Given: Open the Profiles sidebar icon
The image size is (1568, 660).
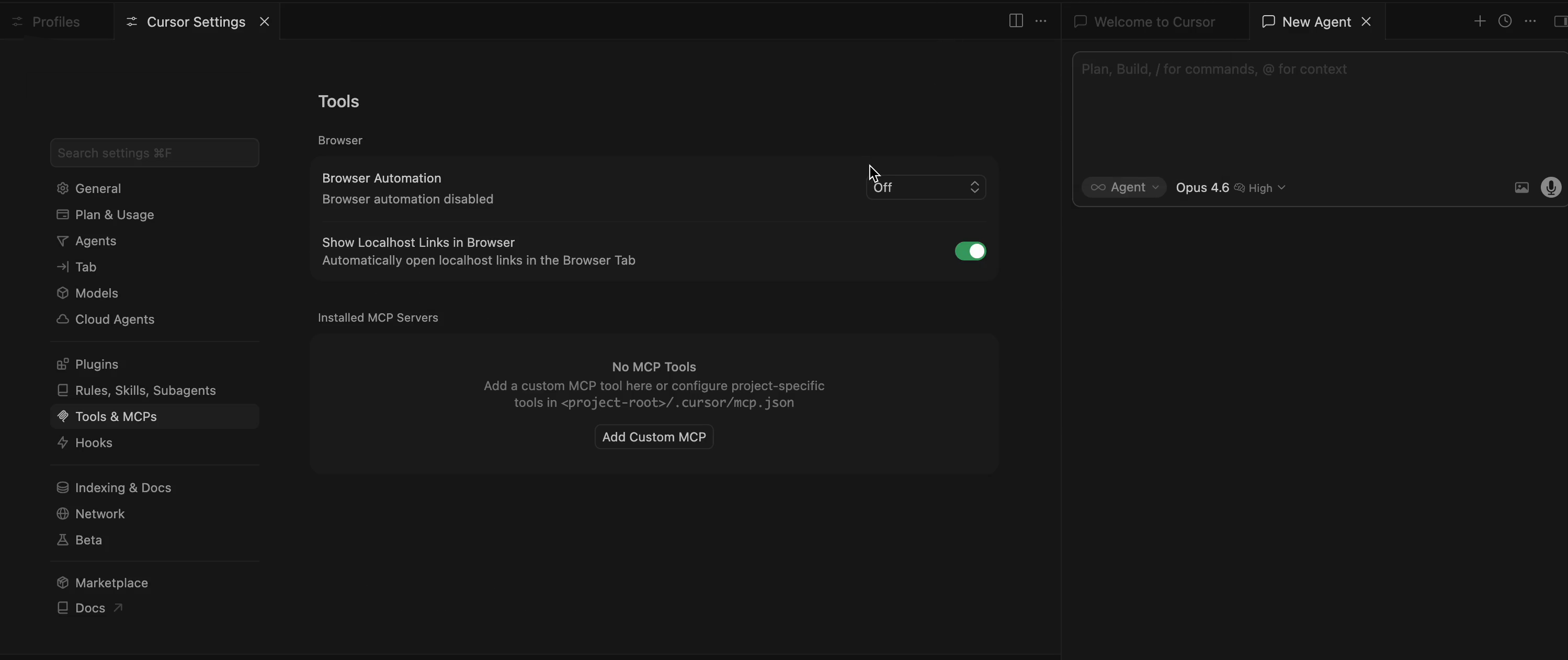Looking at the screenshot, I should tap(17, 21).
